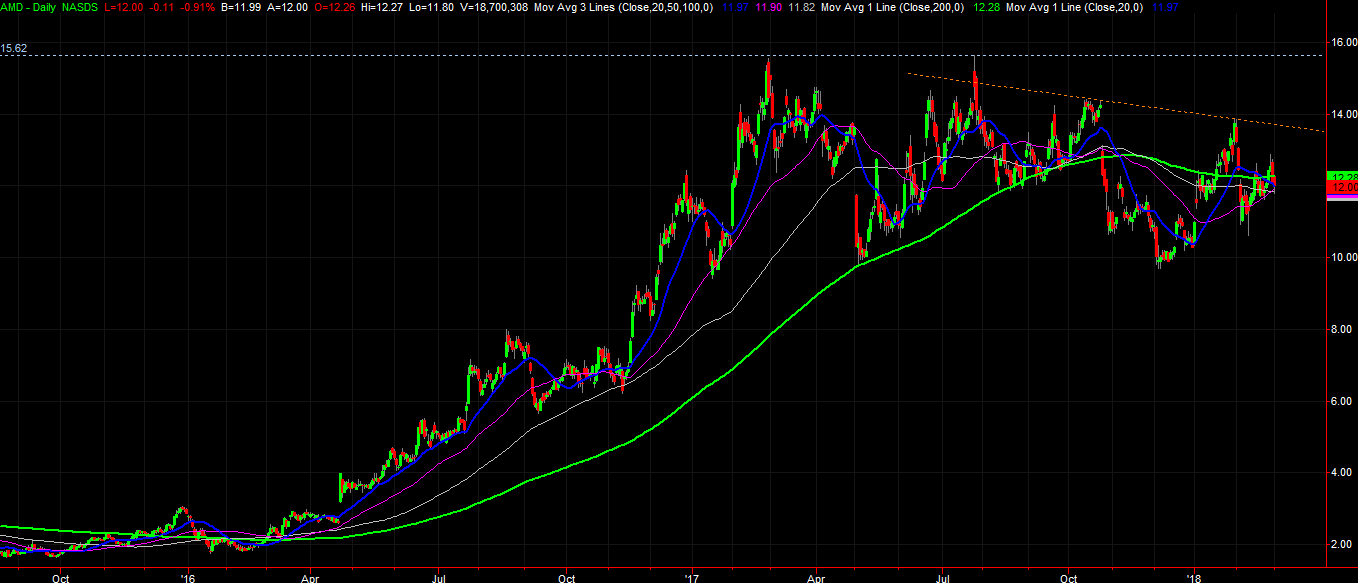Click the AMD - Daily symbol label
The height and width of the screenshot is (583, 1358).
pyautogui.click(x=30, y=7)
